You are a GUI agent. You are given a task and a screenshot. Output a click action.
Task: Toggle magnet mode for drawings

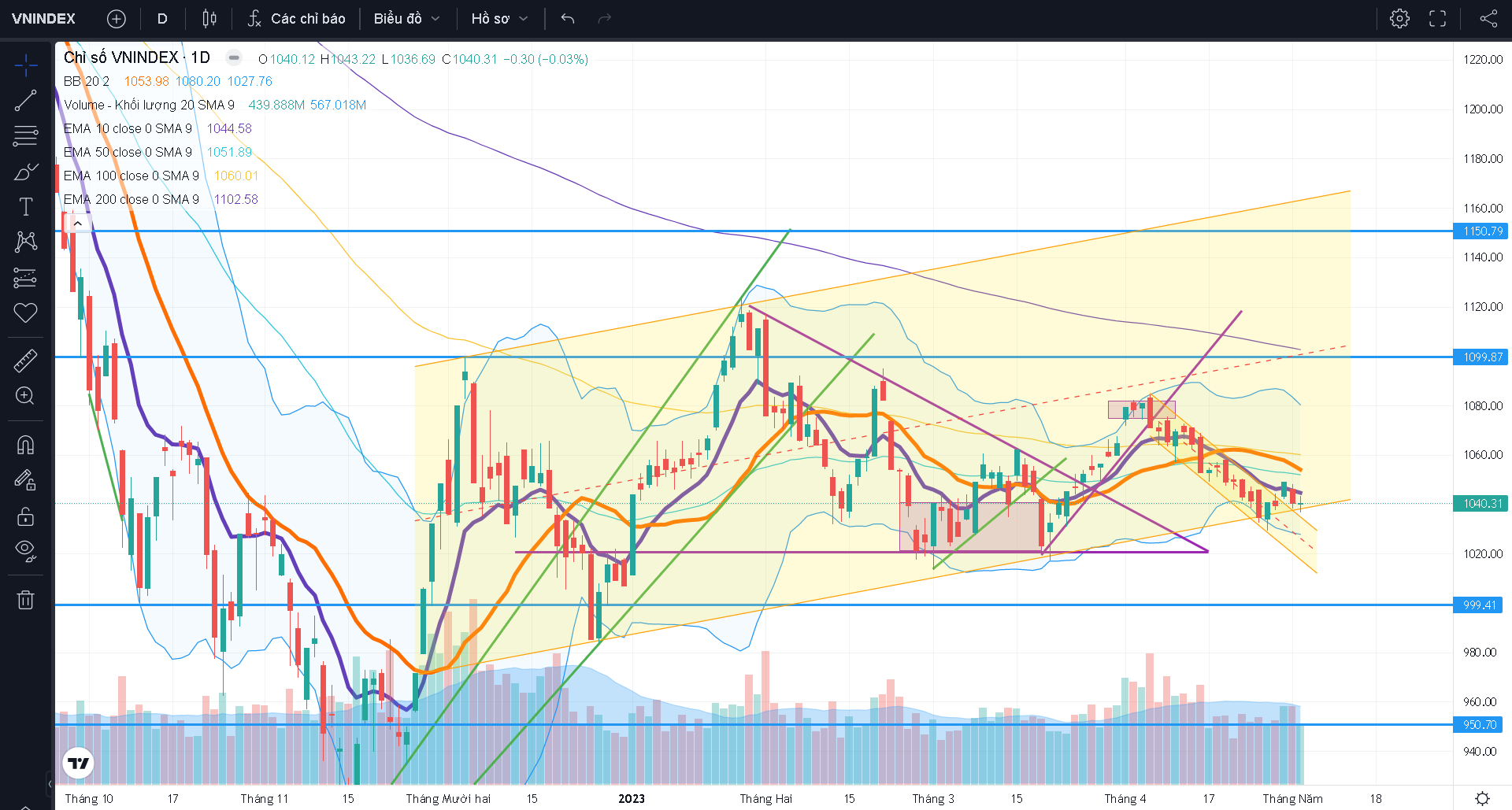[x=26, y=446]
